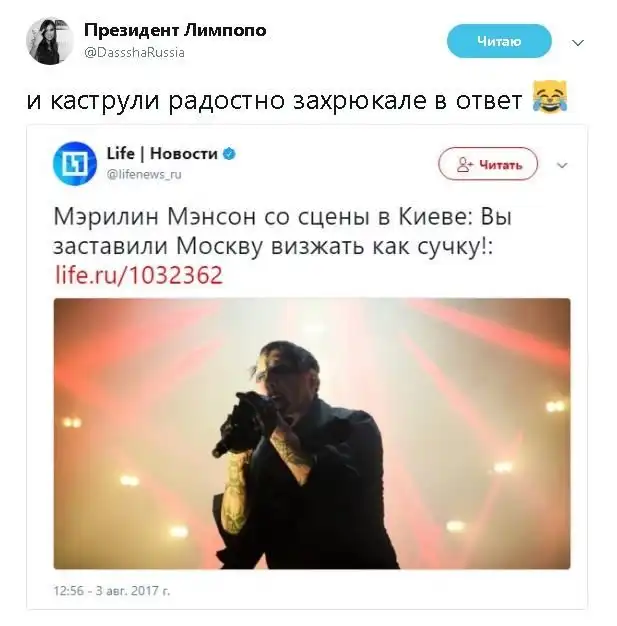
Task: Click the quoted tweet headline text
Action: [282, 232]
